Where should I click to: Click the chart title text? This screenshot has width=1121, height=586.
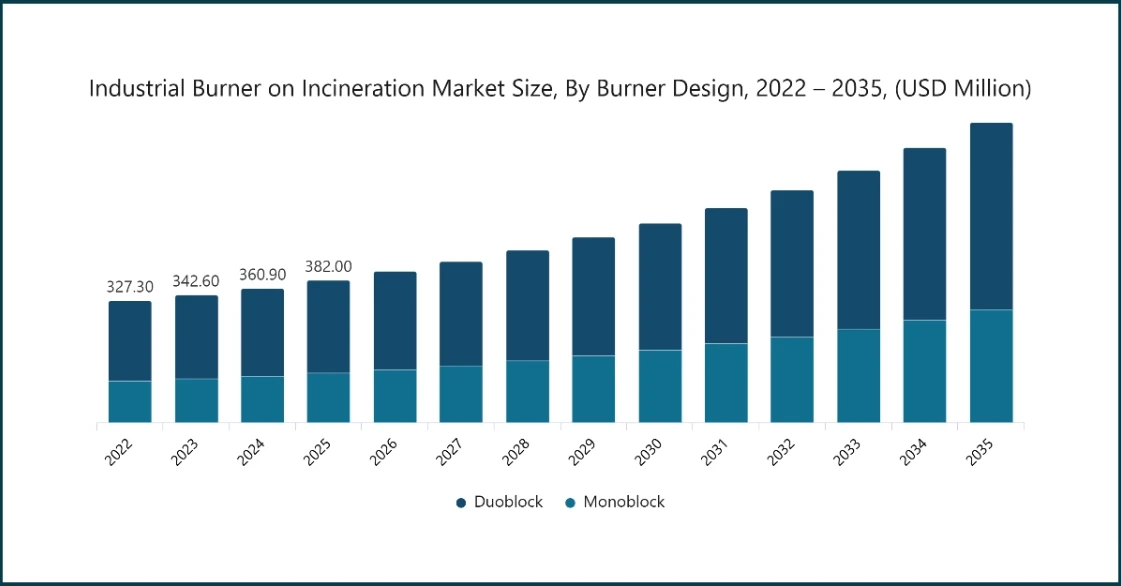tap(560, 89)
